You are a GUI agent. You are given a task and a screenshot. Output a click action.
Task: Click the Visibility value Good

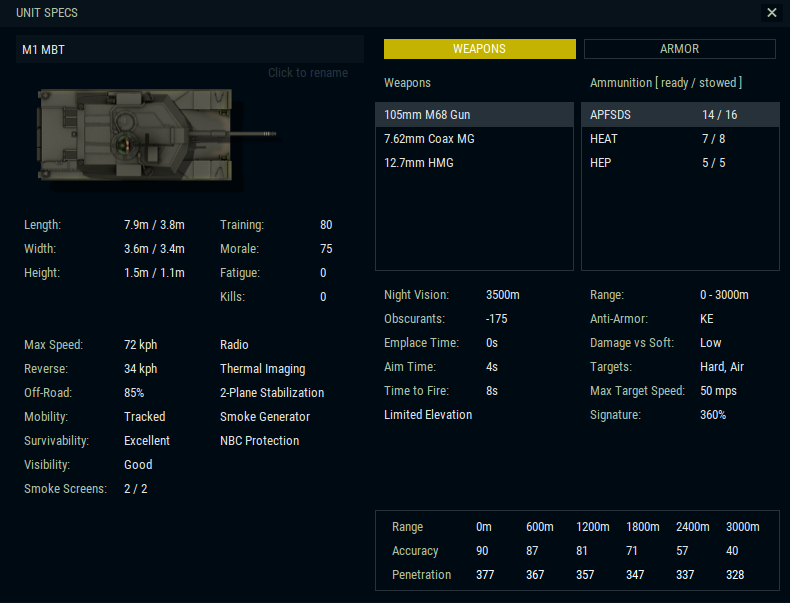pos(138,465)
